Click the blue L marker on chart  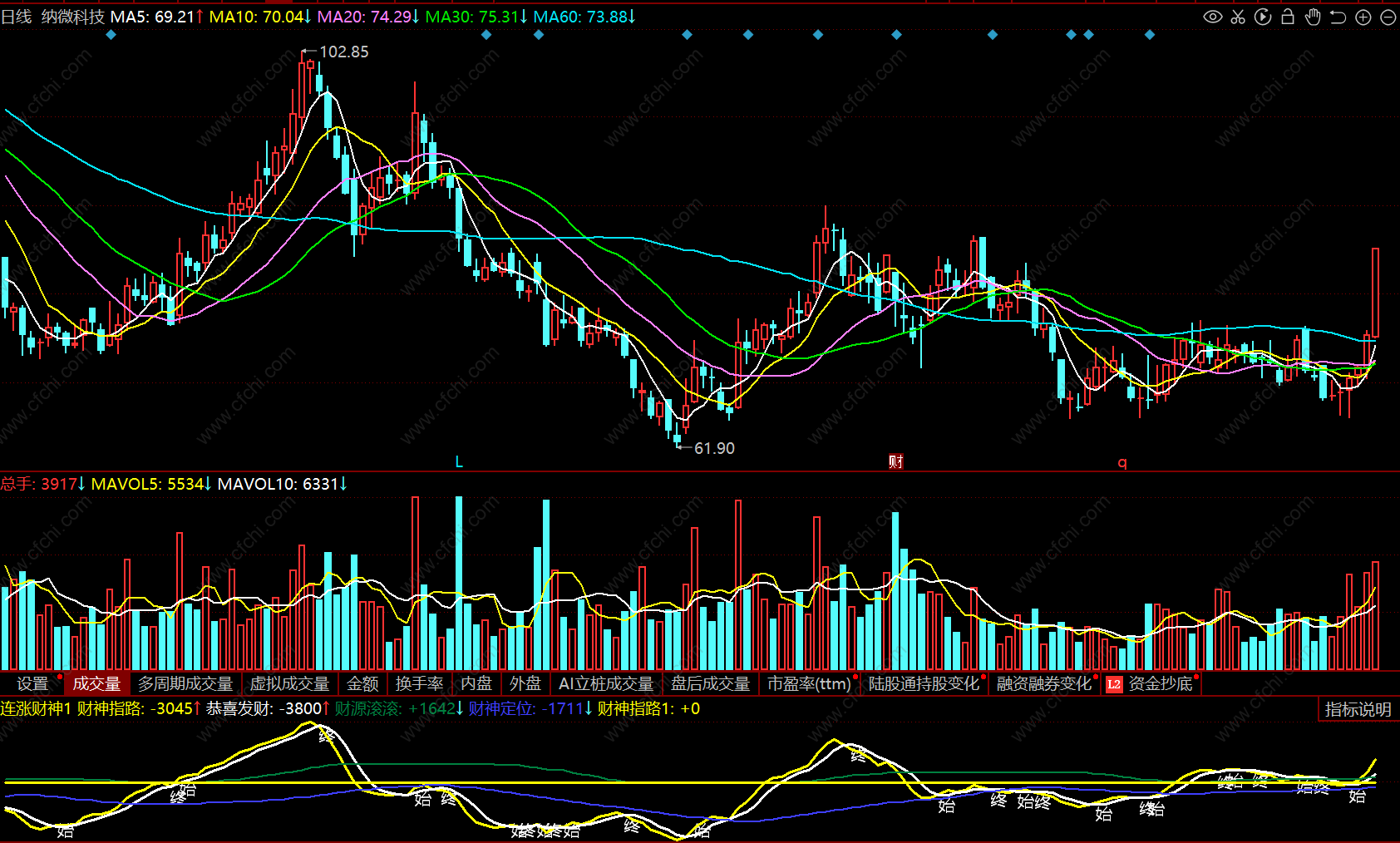[459, 461]
